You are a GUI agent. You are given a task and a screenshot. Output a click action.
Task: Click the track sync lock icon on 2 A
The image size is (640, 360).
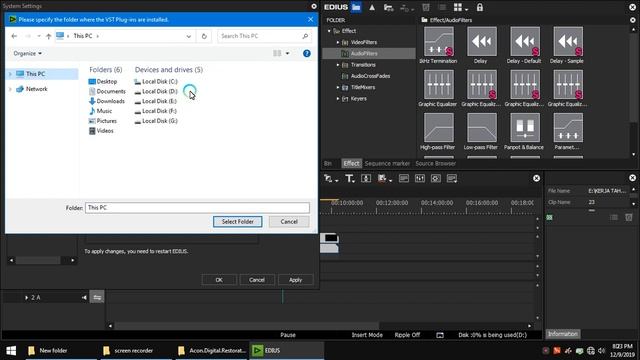click(97, 298)
